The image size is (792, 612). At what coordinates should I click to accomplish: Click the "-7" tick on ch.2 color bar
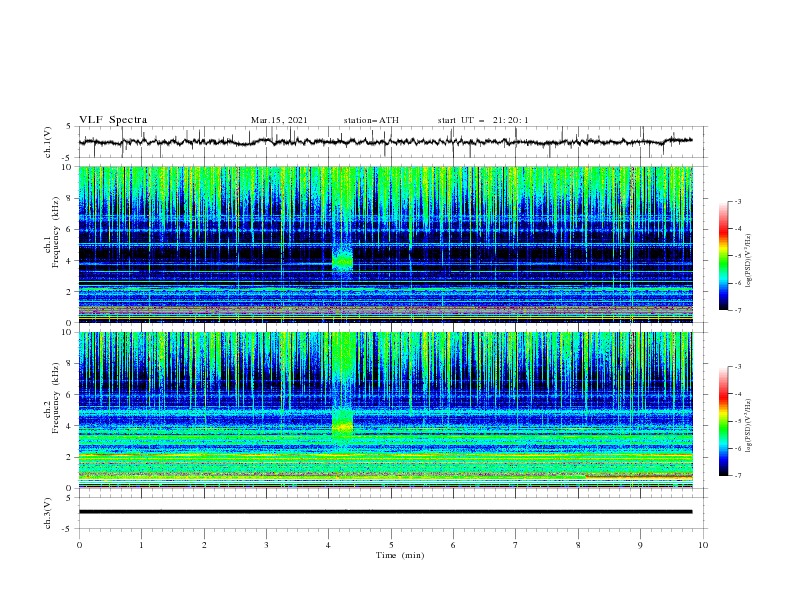(x=738, y=475)
